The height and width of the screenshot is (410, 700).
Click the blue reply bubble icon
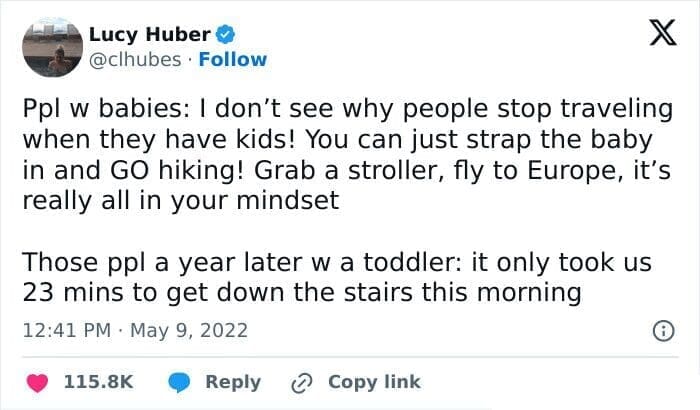click(x=180, y=382)
